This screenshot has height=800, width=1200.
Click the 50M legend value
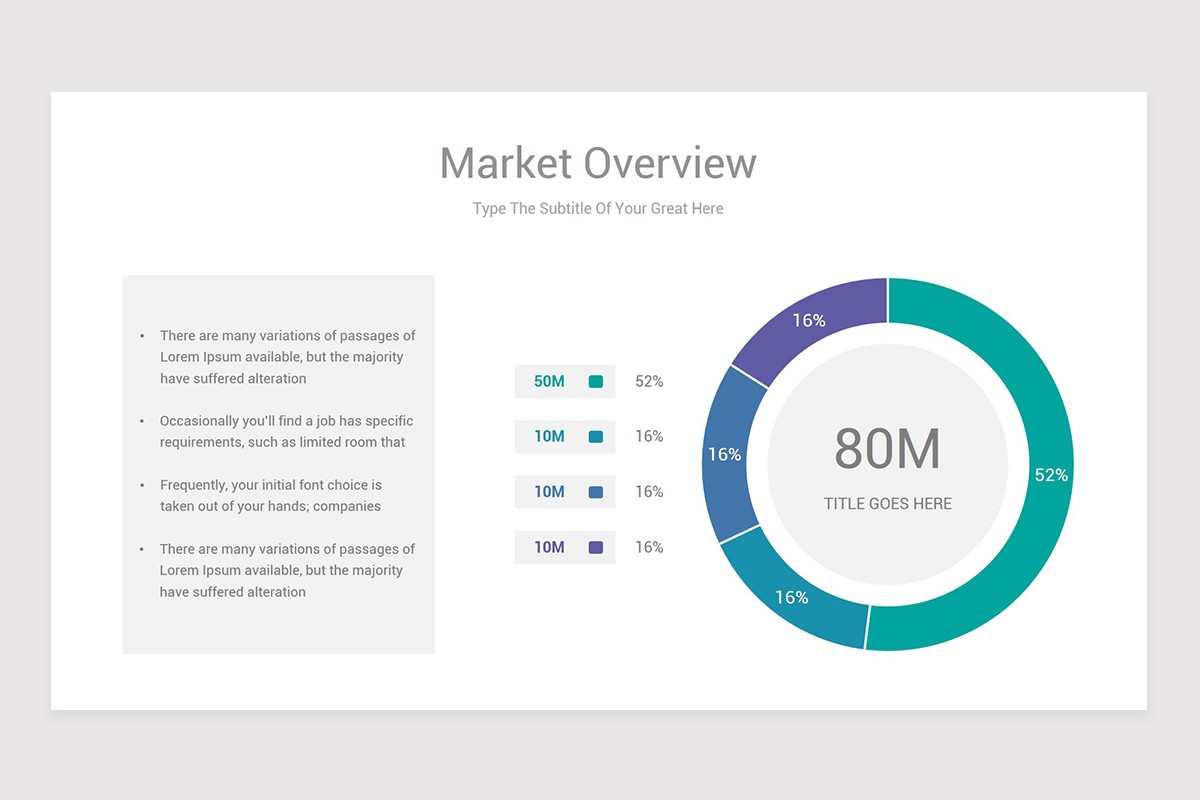coord(549,381)
